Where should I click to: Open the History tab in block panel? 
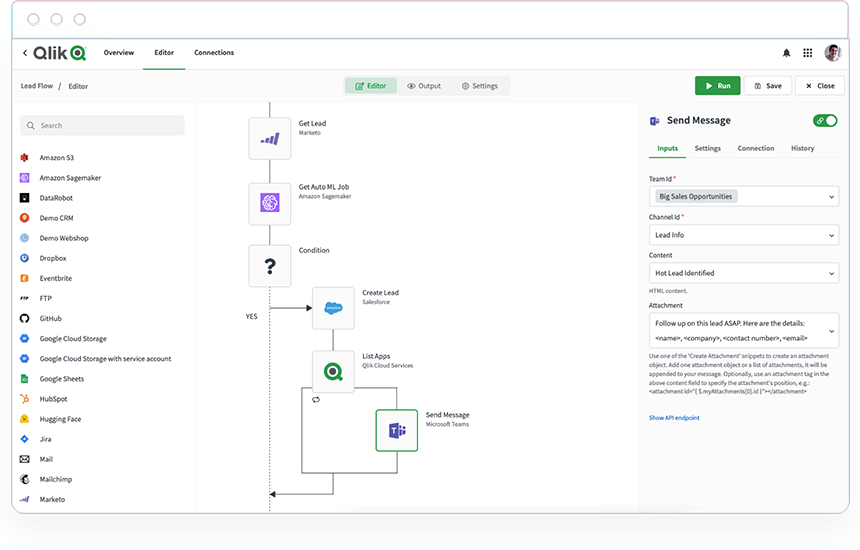pos(802,148)
